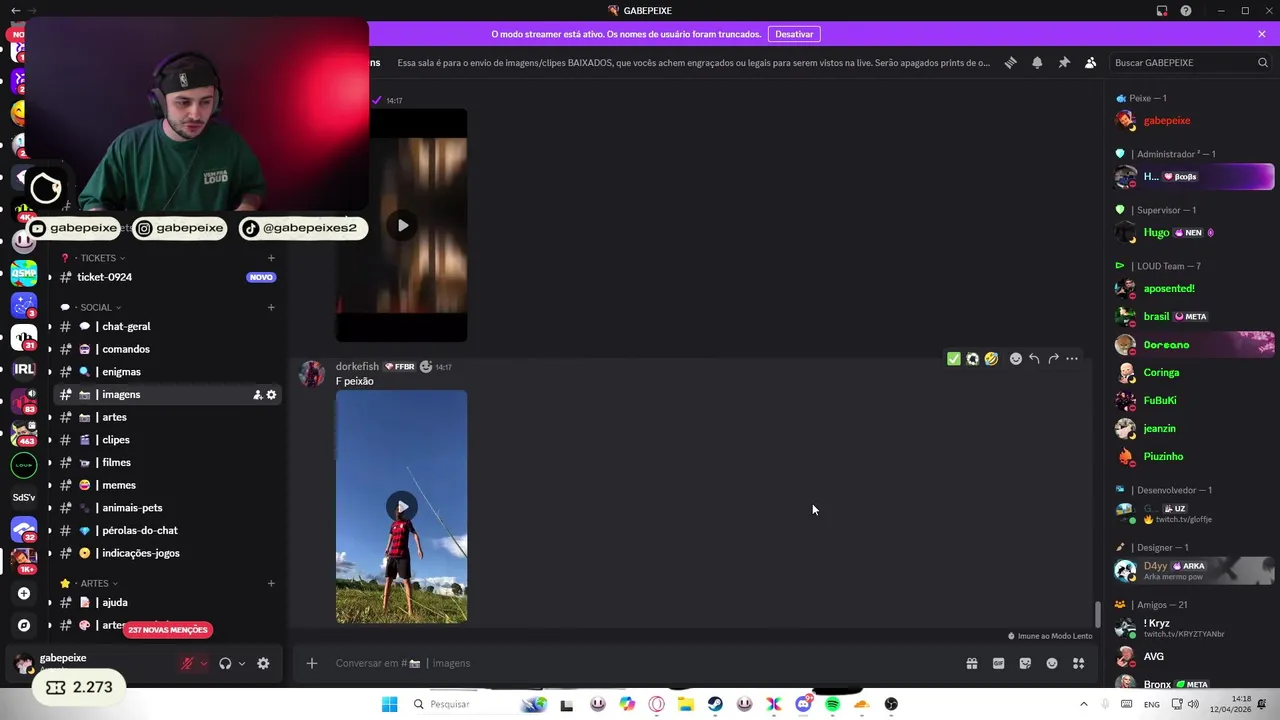
Task: Jump to 237 novas menções
Action: coord(168,630)
